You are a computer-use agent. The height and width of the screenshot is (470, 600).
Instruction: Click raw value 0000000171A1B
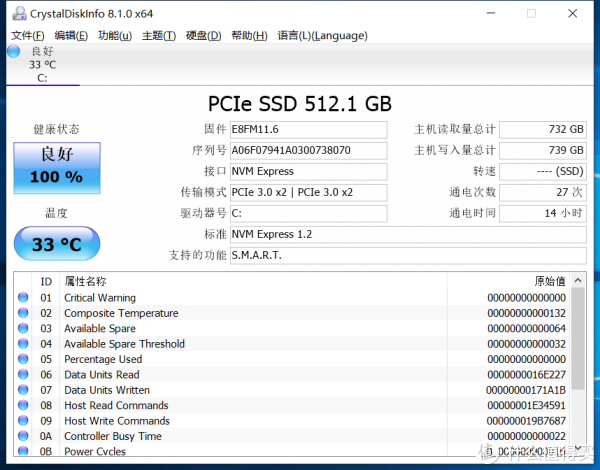point(526,390)
